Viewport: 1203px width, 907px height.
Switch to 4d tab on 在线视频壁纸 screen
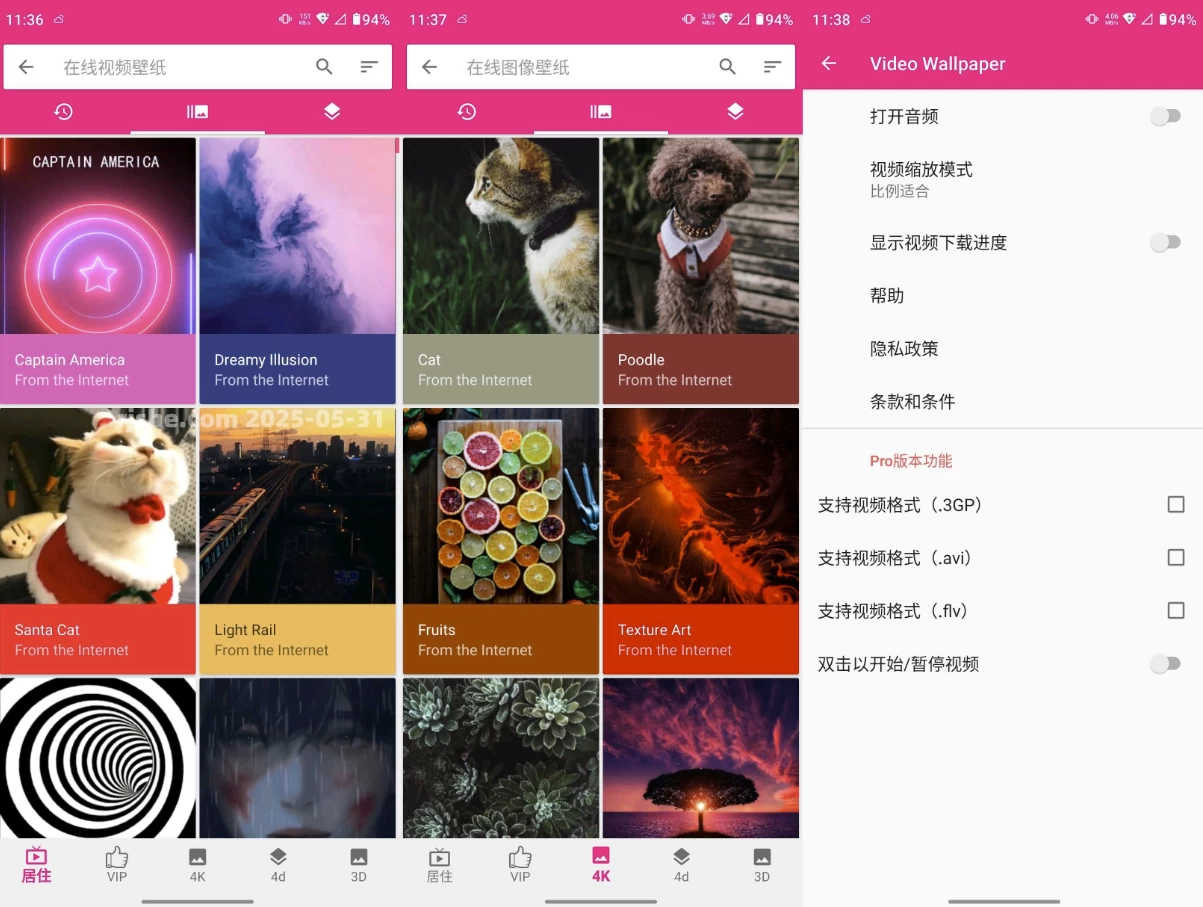point(278,865)
